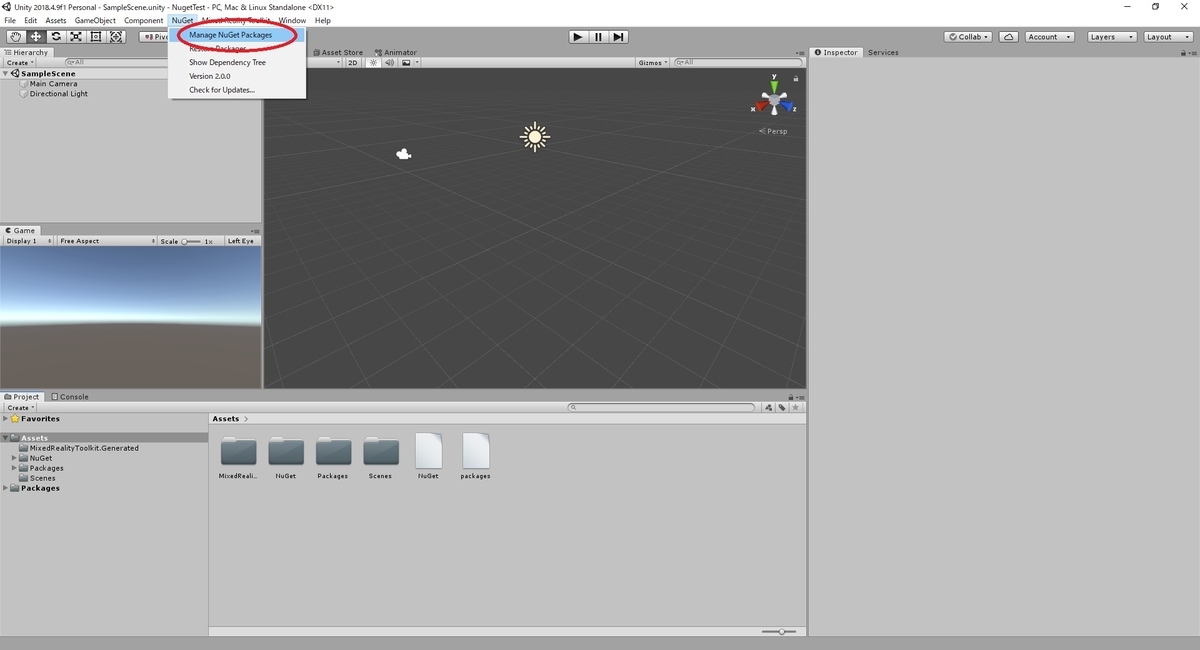Open Left Eye dropdown in Game view

[241, 241]
